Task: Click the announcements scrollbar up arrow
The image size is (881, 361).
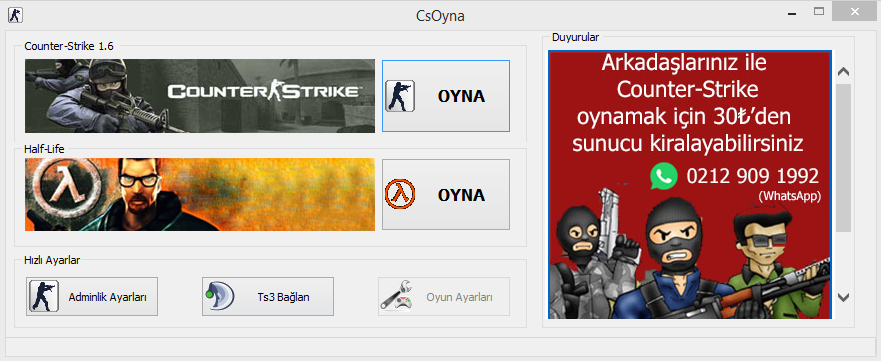Action: [x=843, y=72]
